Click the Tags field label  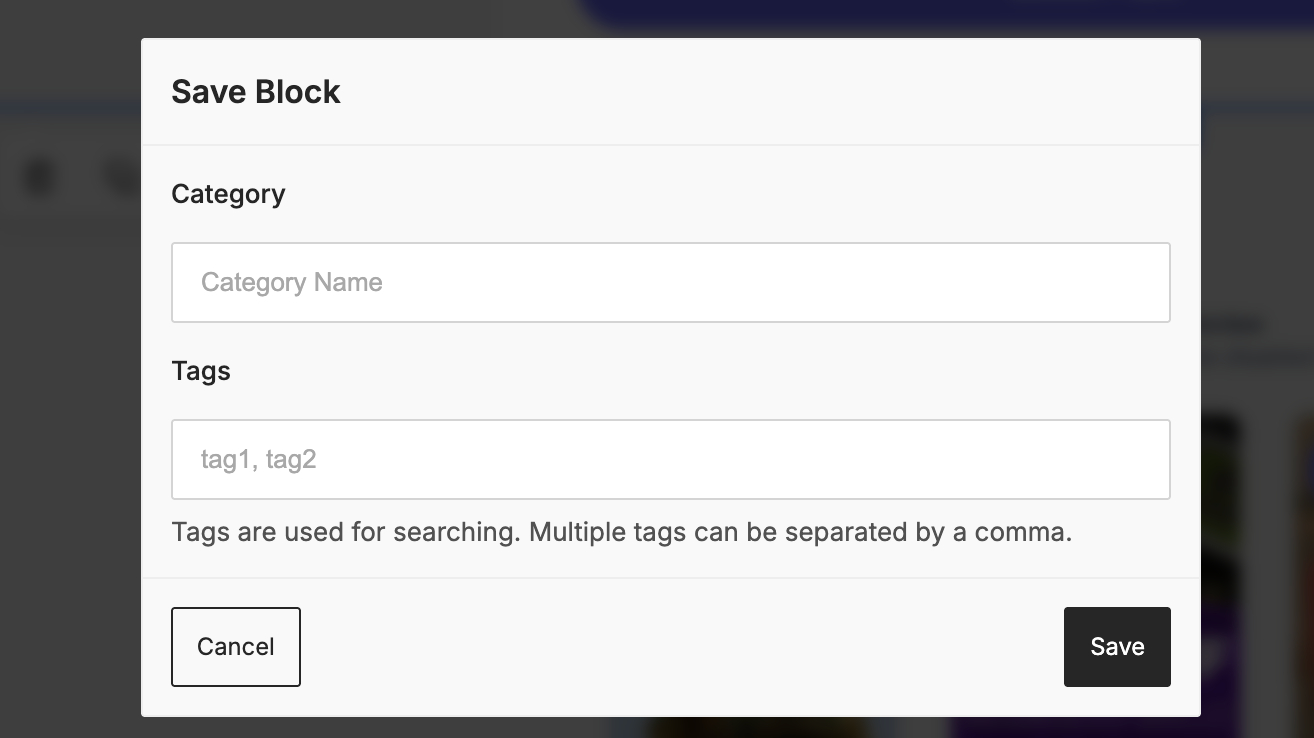coord(201,371)
